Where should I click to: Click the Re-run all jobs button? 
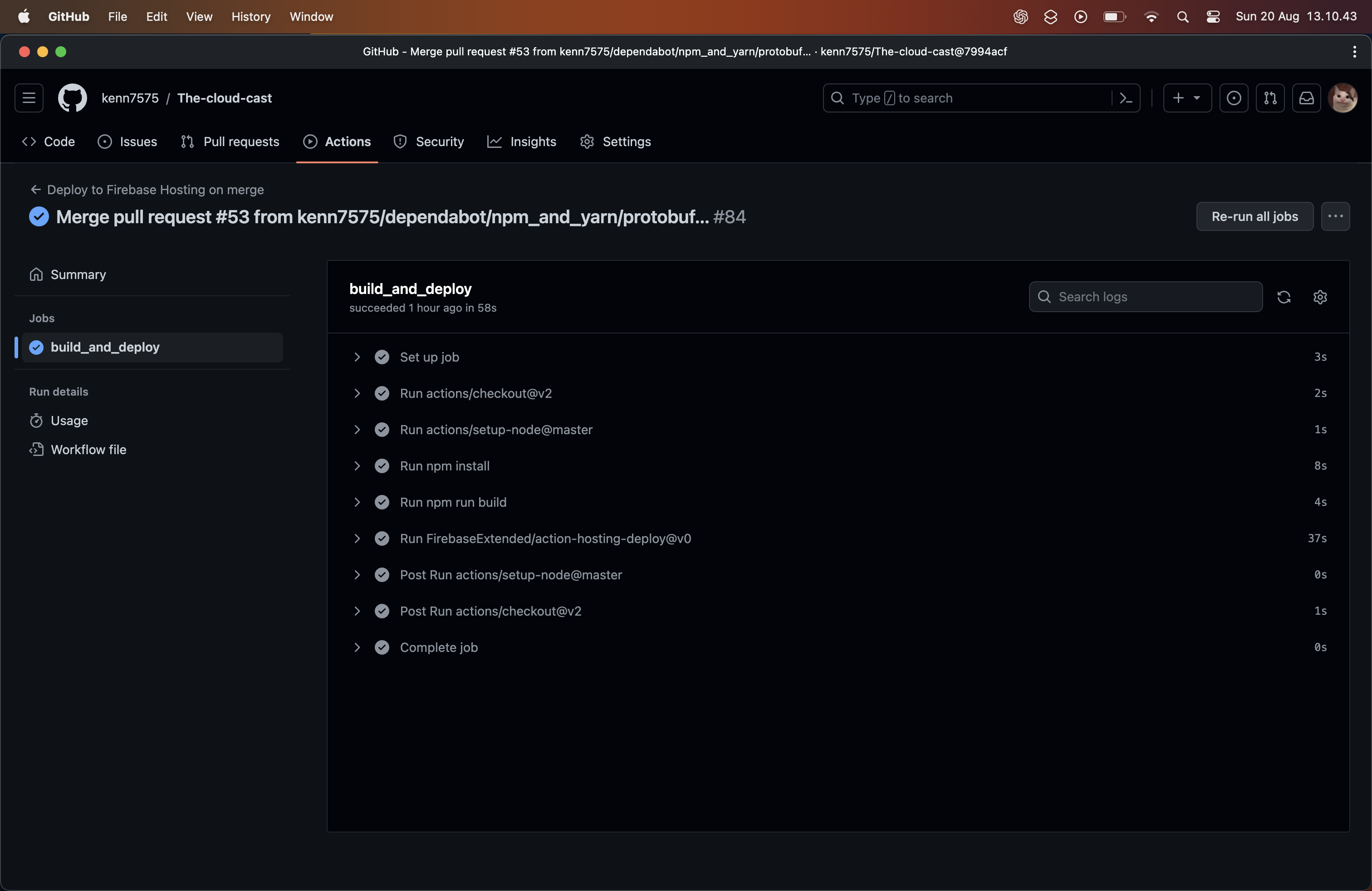coord(1254,217)
